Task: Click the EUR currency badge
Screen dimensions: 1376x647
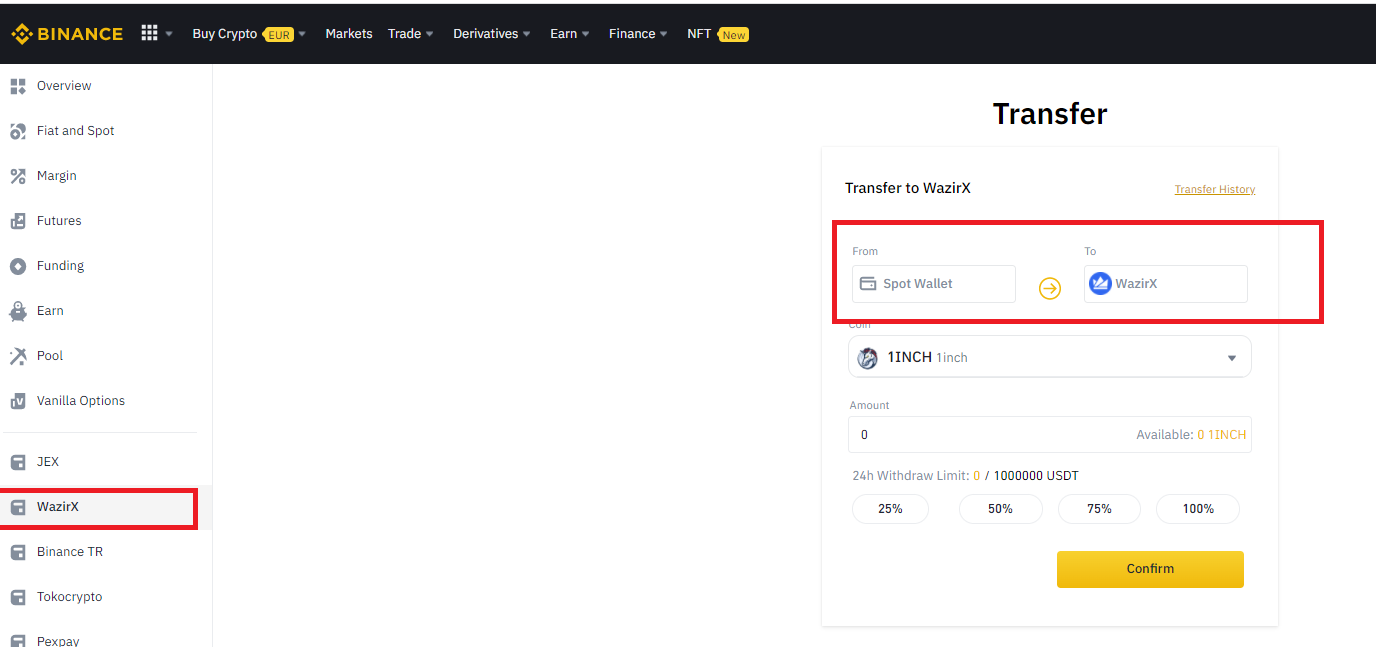Action: [279, 35]
